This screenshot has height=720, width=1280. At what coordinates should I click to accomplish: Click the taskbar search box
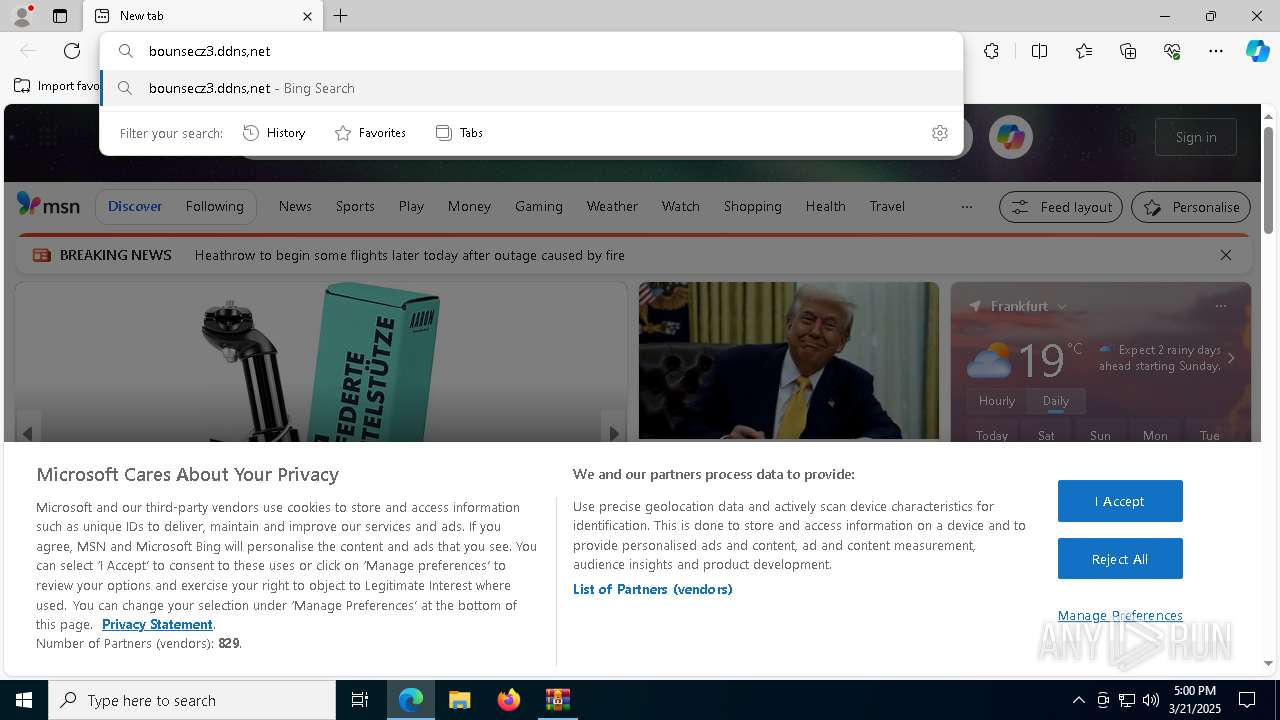click(x=192, y=700)
